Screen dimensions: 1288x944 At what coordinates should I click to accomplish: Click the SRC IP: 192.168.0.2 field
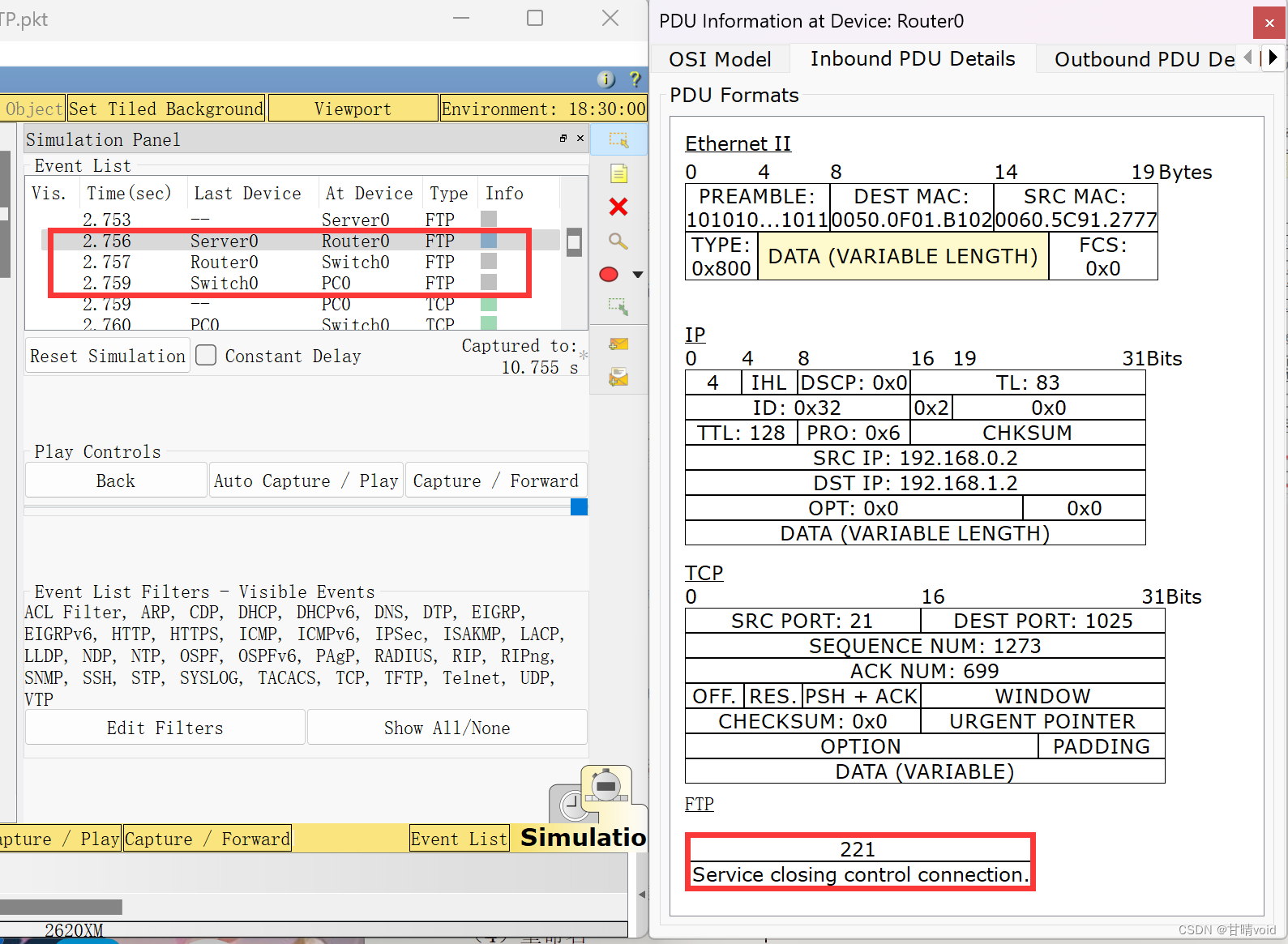click(915, 458)
